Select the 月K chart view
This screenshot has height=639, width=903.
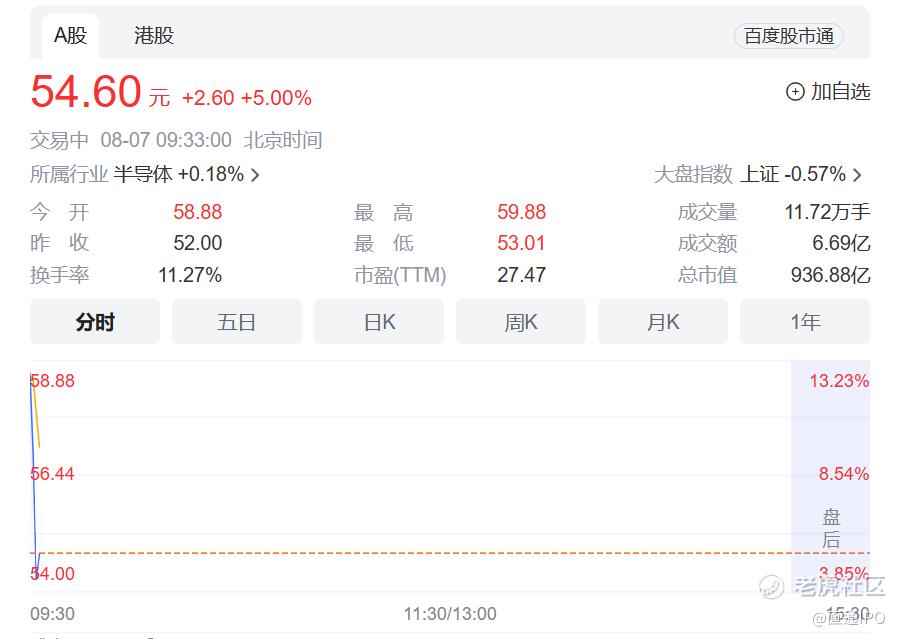click(663, 322)
